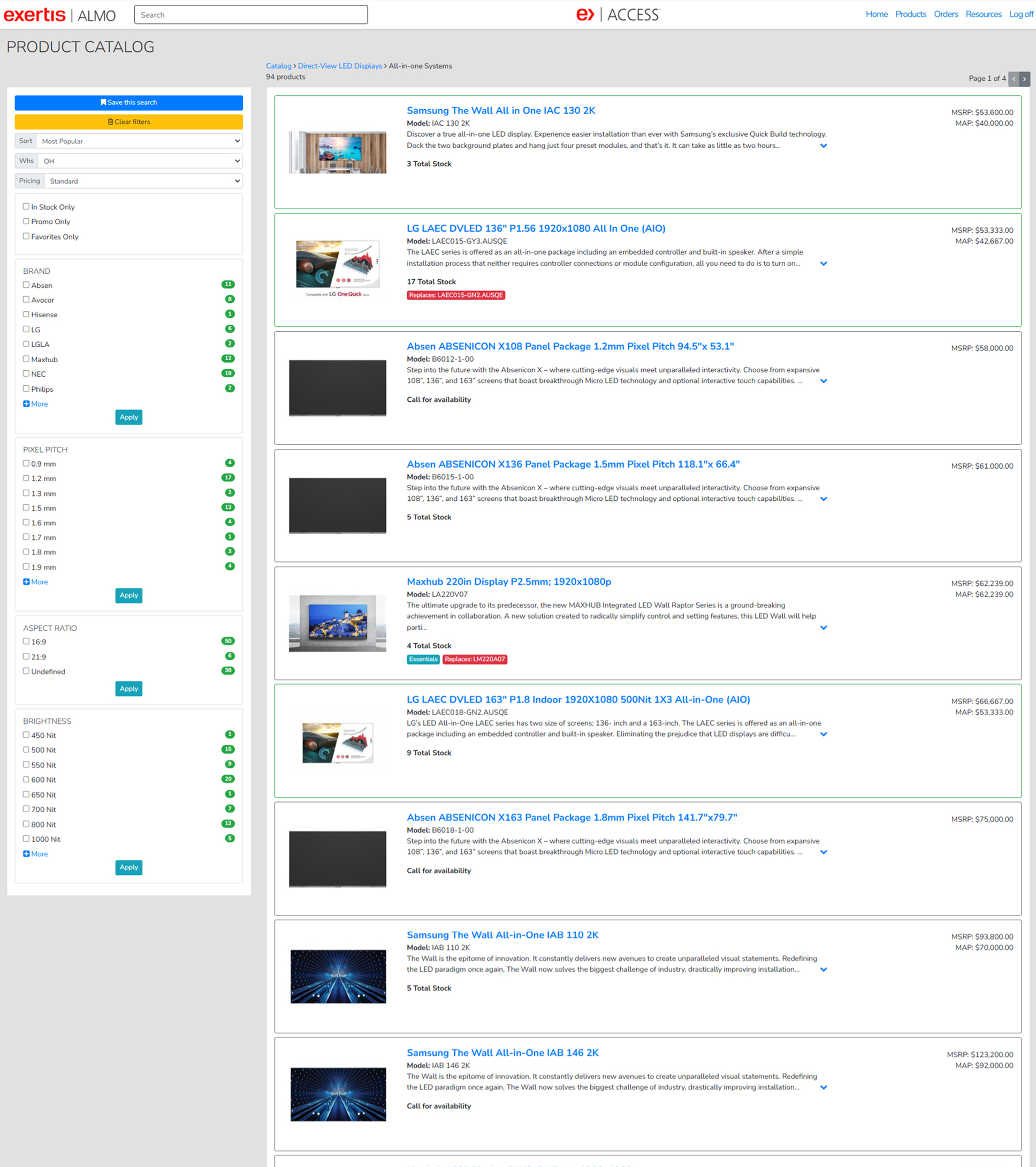The image size is (1036, 1167).
Task: Open the Orders menu item
Action: [946, 14]
